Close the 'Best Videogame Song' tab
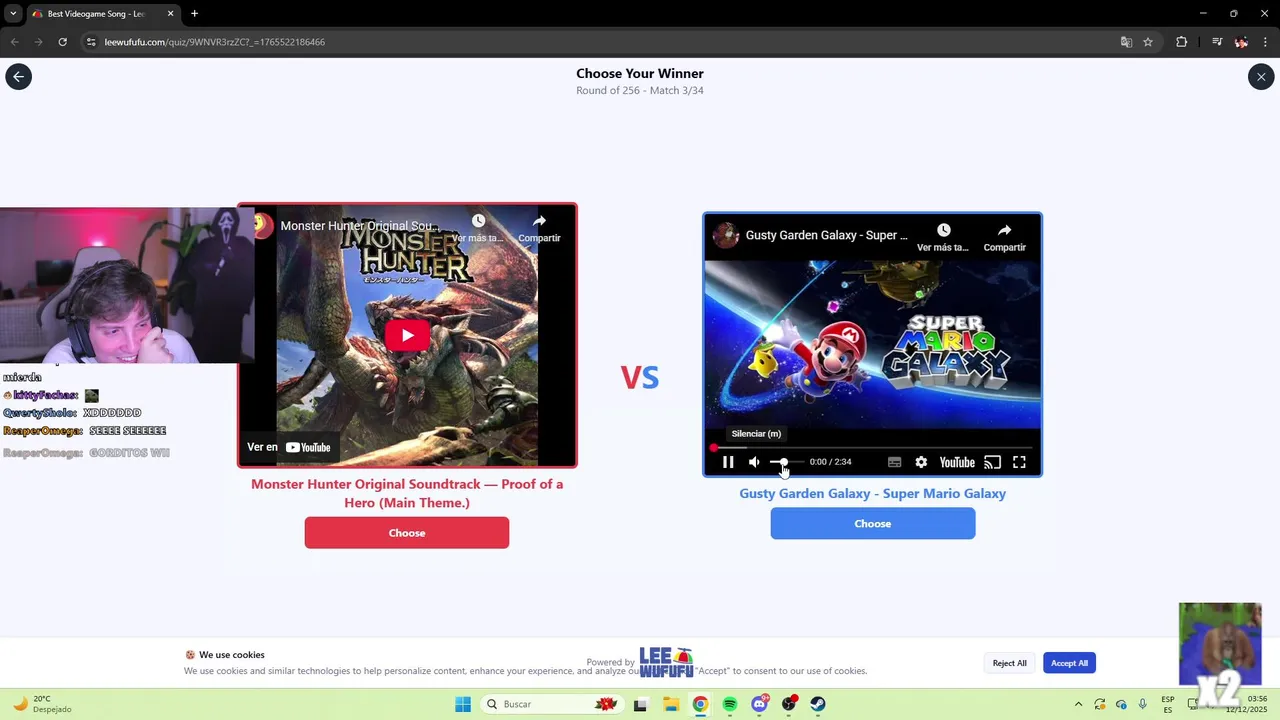Image resolution: width=1280 pixels, height=720 pixels. (x=170, y=14)
